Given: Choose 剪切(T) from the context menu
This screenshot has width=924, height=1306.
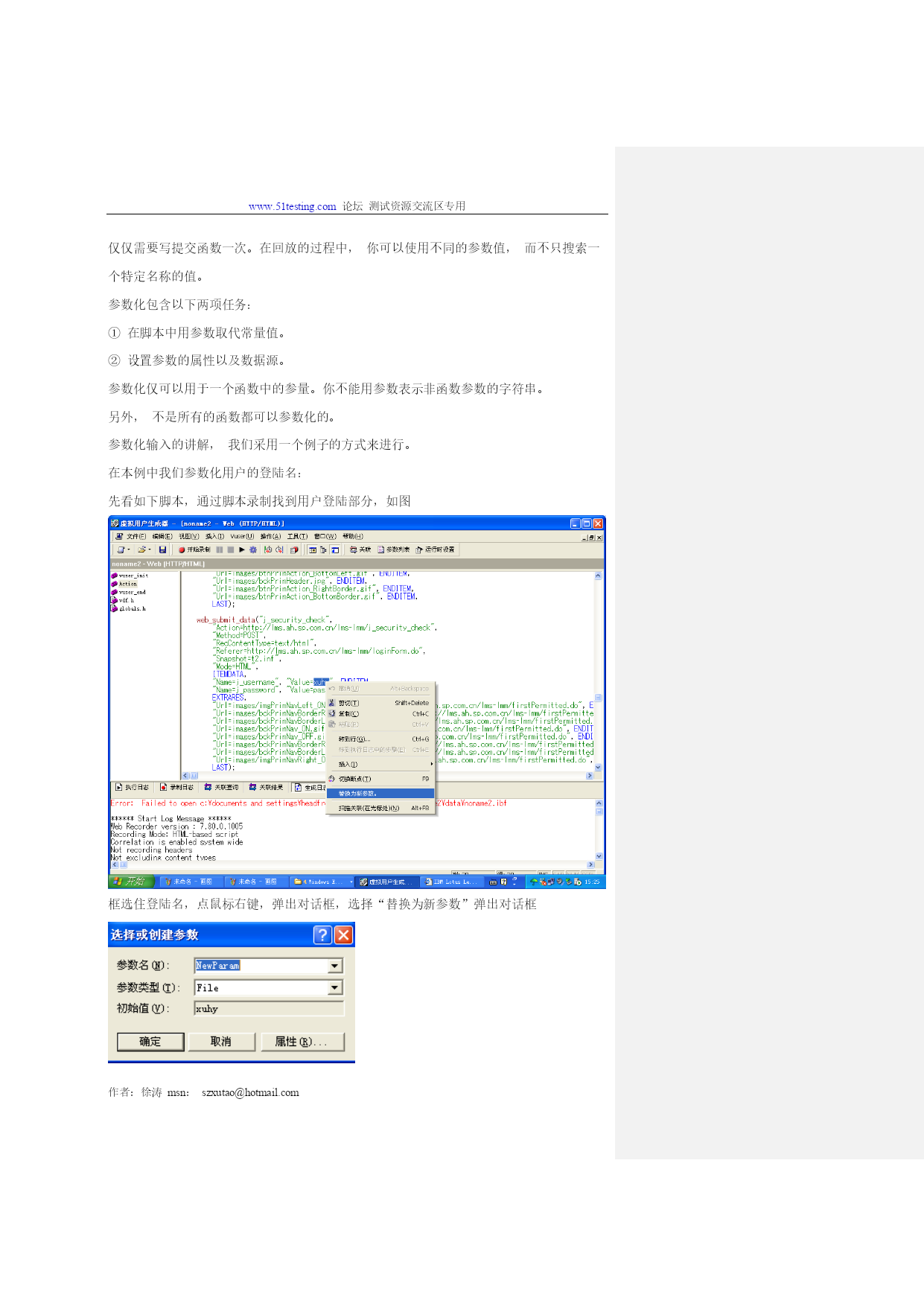Looking at the screenshot, I should click(x=380, y=703).
